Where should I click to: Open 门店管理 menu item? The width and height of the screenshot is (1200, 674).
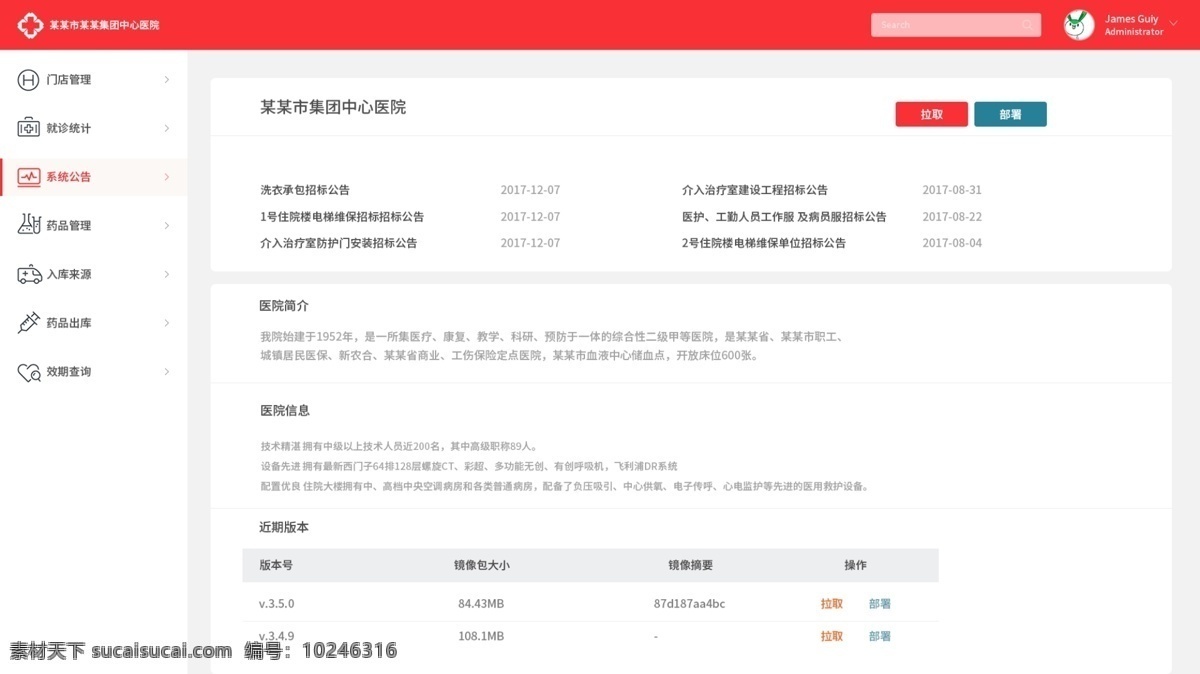tap(93, 80)
